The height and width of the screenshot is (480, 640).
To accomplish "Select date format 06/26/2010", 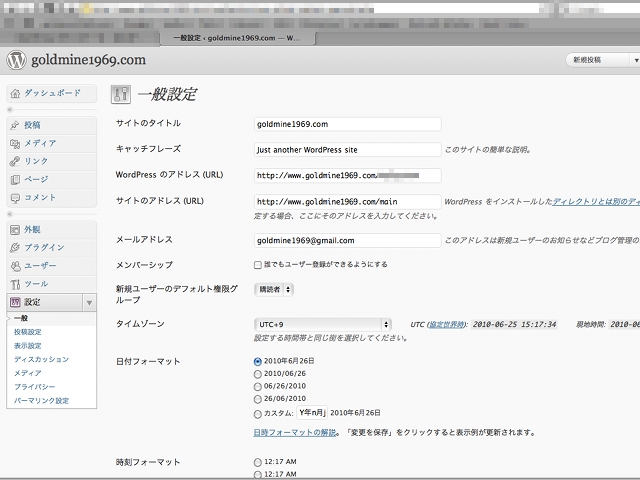I will (x=258, y=387).
